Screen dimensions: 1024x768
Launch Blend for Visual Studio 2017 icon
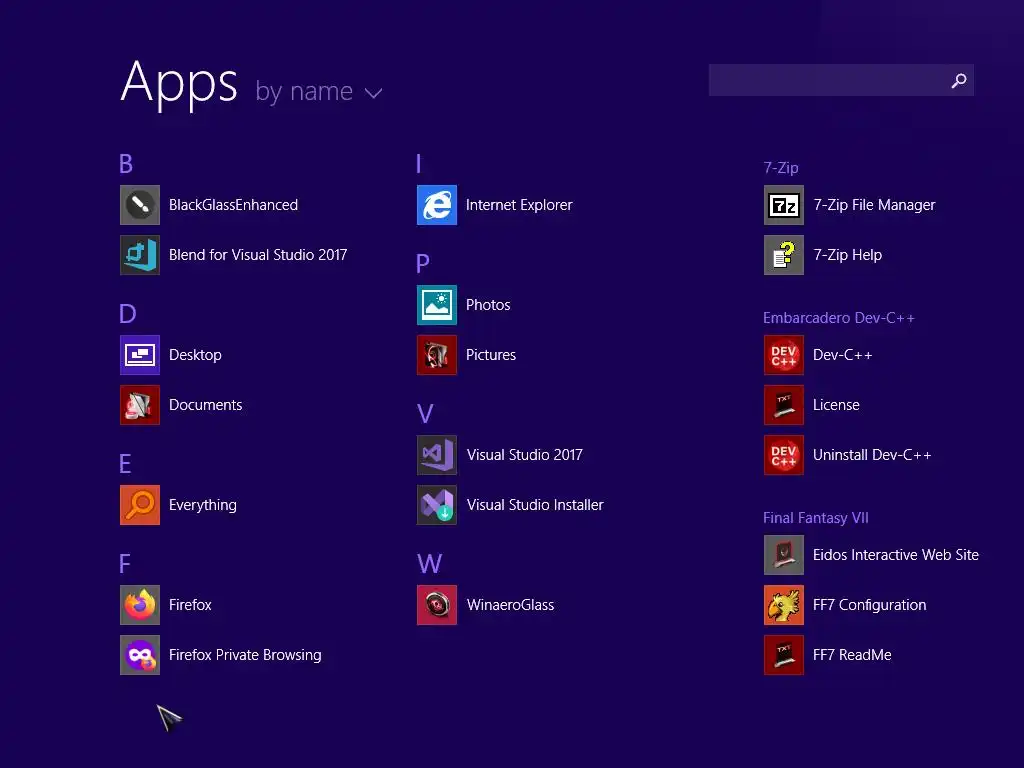[140, 255]
